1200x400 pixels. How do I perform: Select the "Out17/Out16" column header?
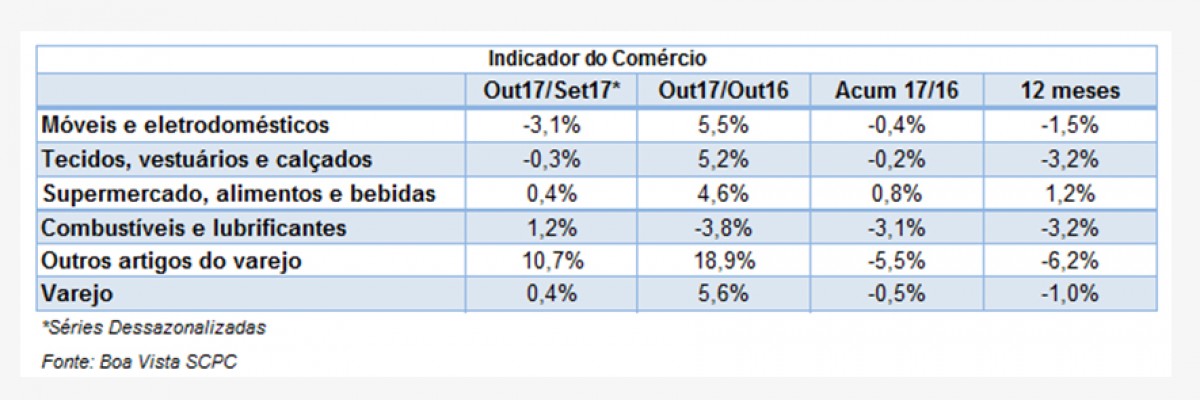724,90
